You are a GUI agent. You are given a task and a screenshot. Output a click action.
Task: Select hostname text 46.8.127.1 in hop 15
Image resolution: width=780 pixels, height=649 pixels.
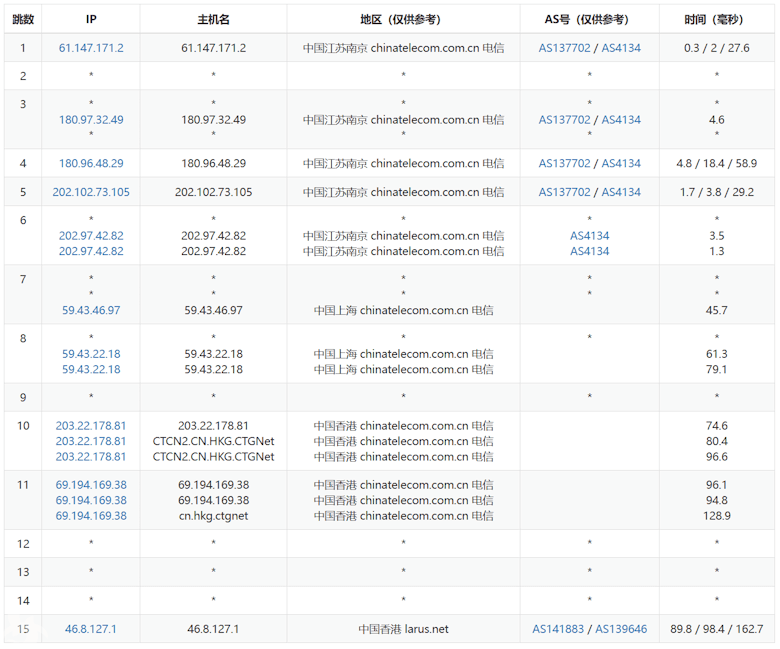pos(213,629)
